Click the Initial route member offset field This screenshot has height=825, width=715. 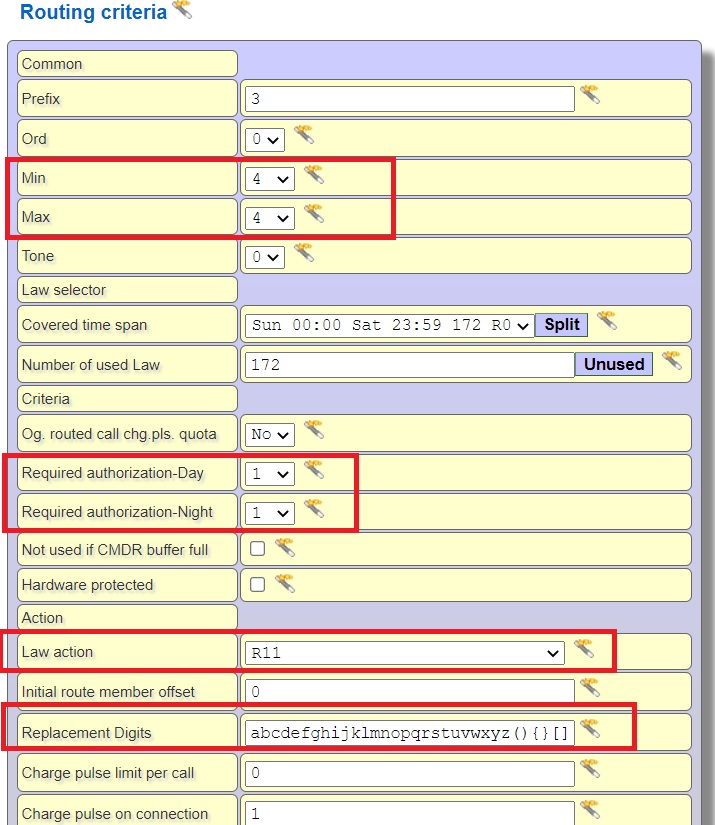point(409,692)
